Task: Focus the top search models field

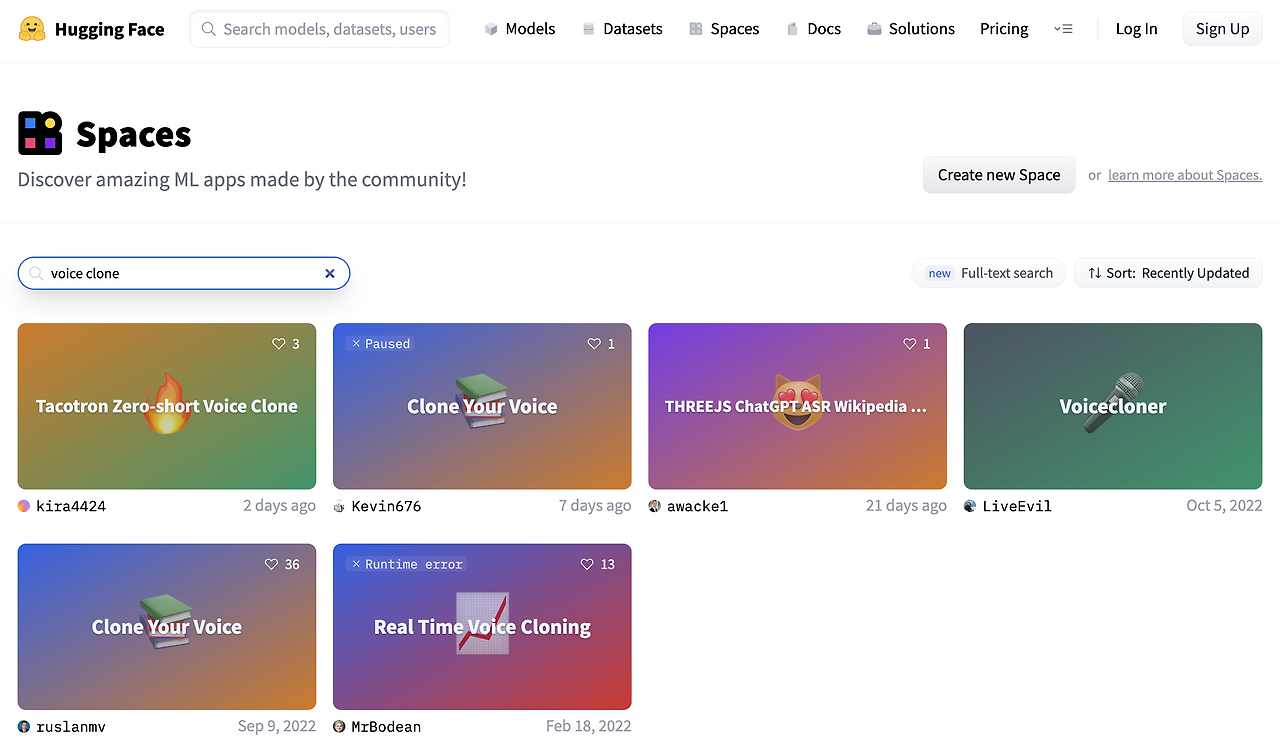Action: pyautogui.click(x=319, y=29)
